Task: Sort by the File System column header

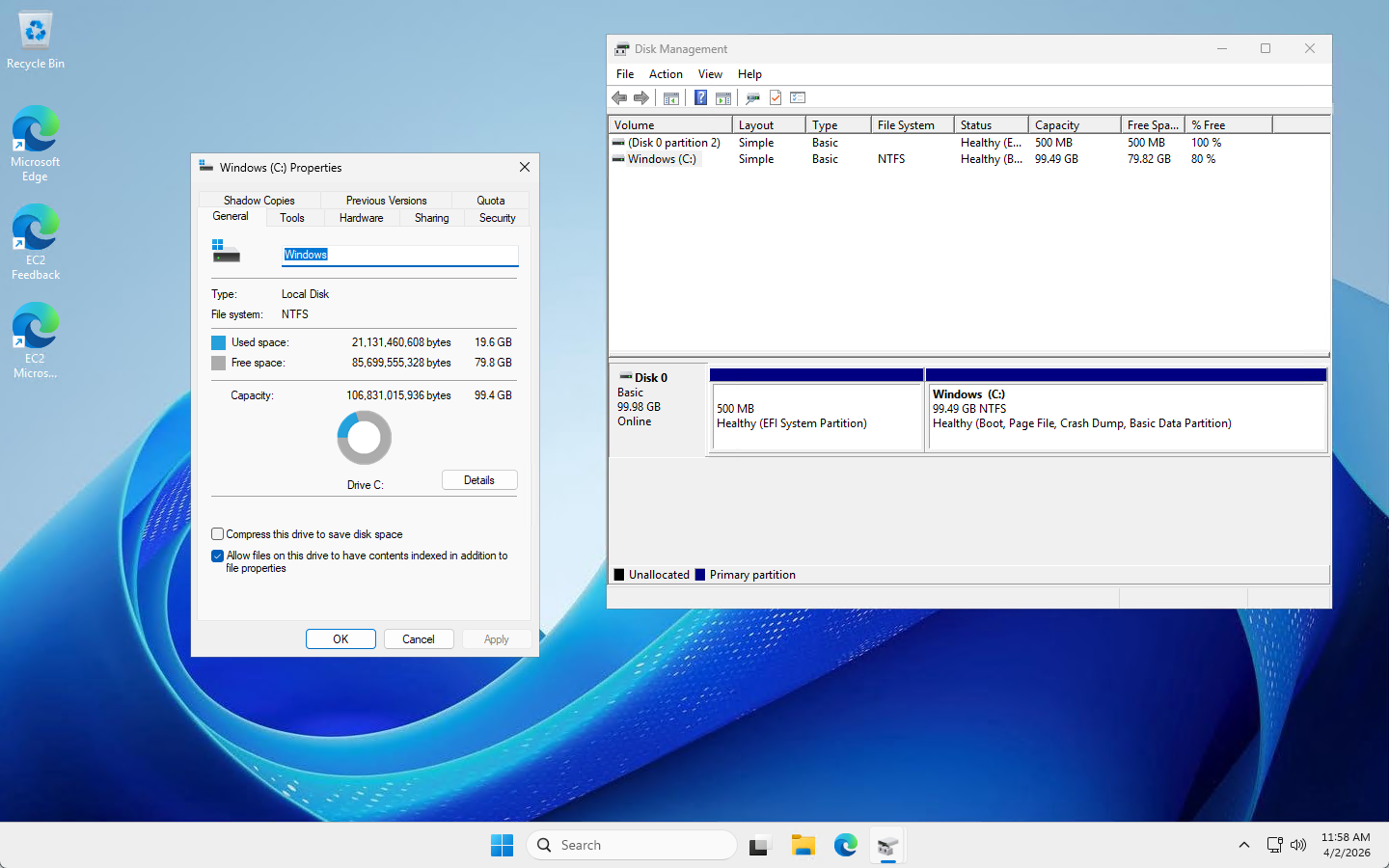Action: (x=912, y=125)
